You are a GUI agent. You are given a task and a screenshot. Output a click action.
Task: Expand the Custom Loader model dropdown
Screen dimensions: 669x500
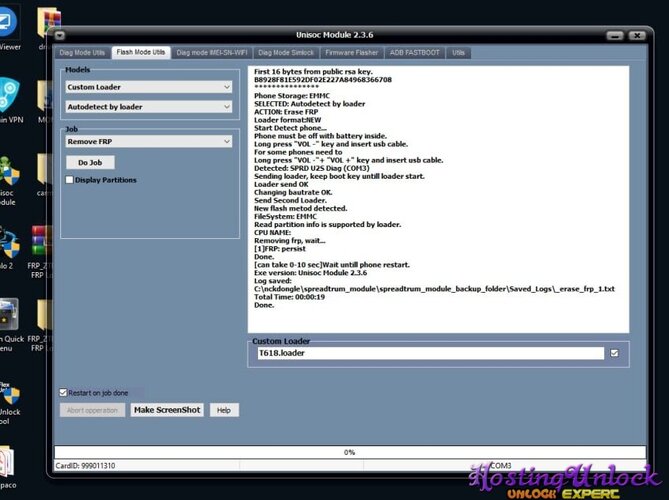coord(149,87)
